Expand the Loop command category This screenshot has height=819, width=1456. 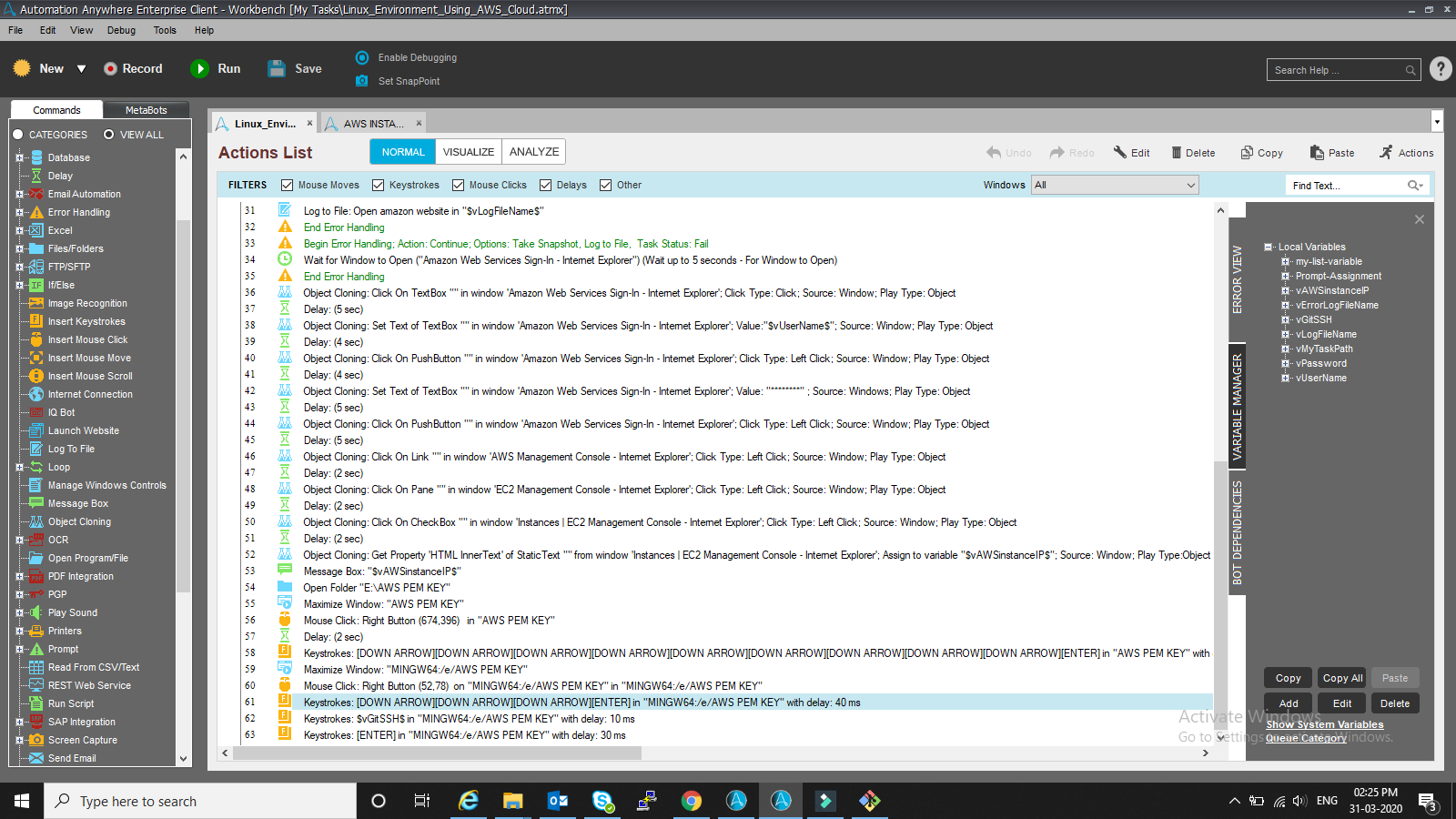[x=19, y=467]
